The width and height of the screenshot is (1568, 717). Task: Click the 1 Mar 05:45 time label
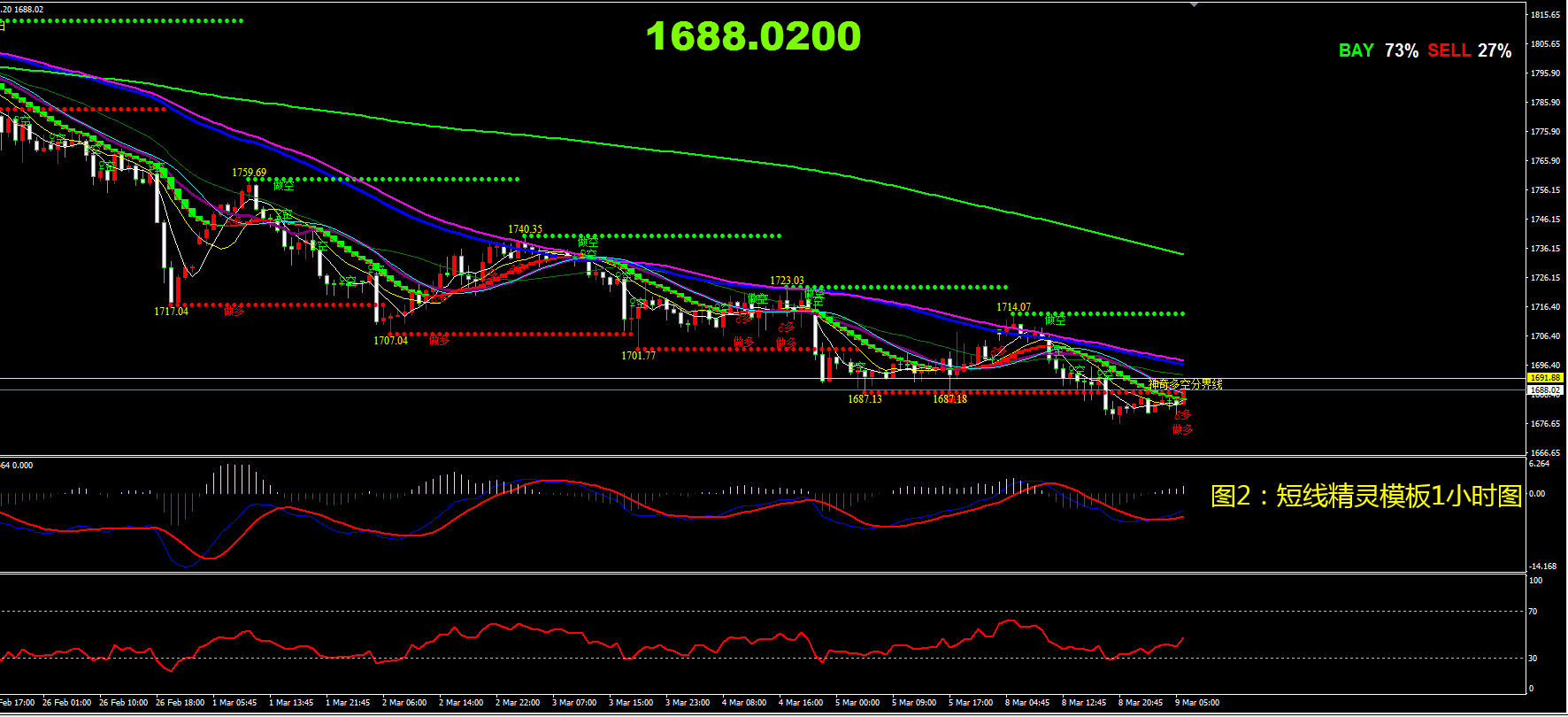click(x=234, y=703)
